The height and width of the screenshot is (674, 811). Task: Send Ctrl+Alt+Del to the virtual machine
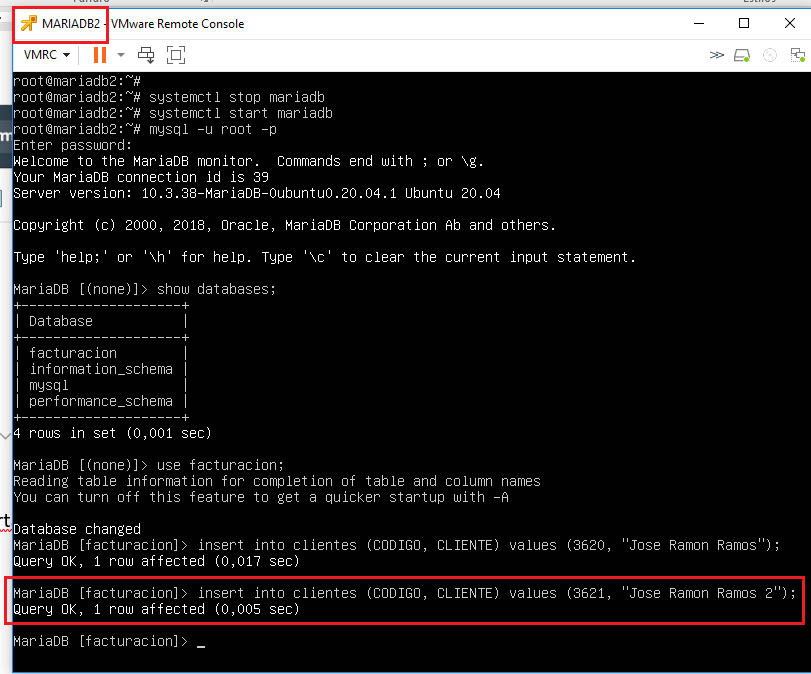pos(147,55)
